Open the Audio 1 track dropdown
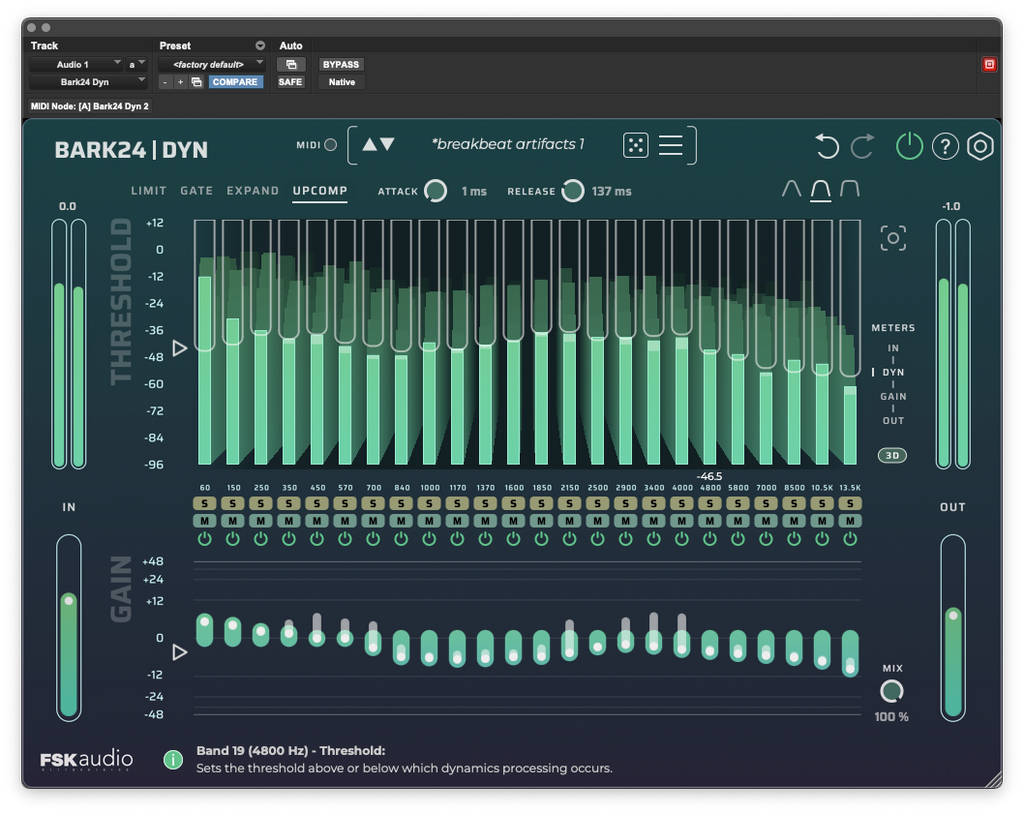 click(x=76, y=64)
